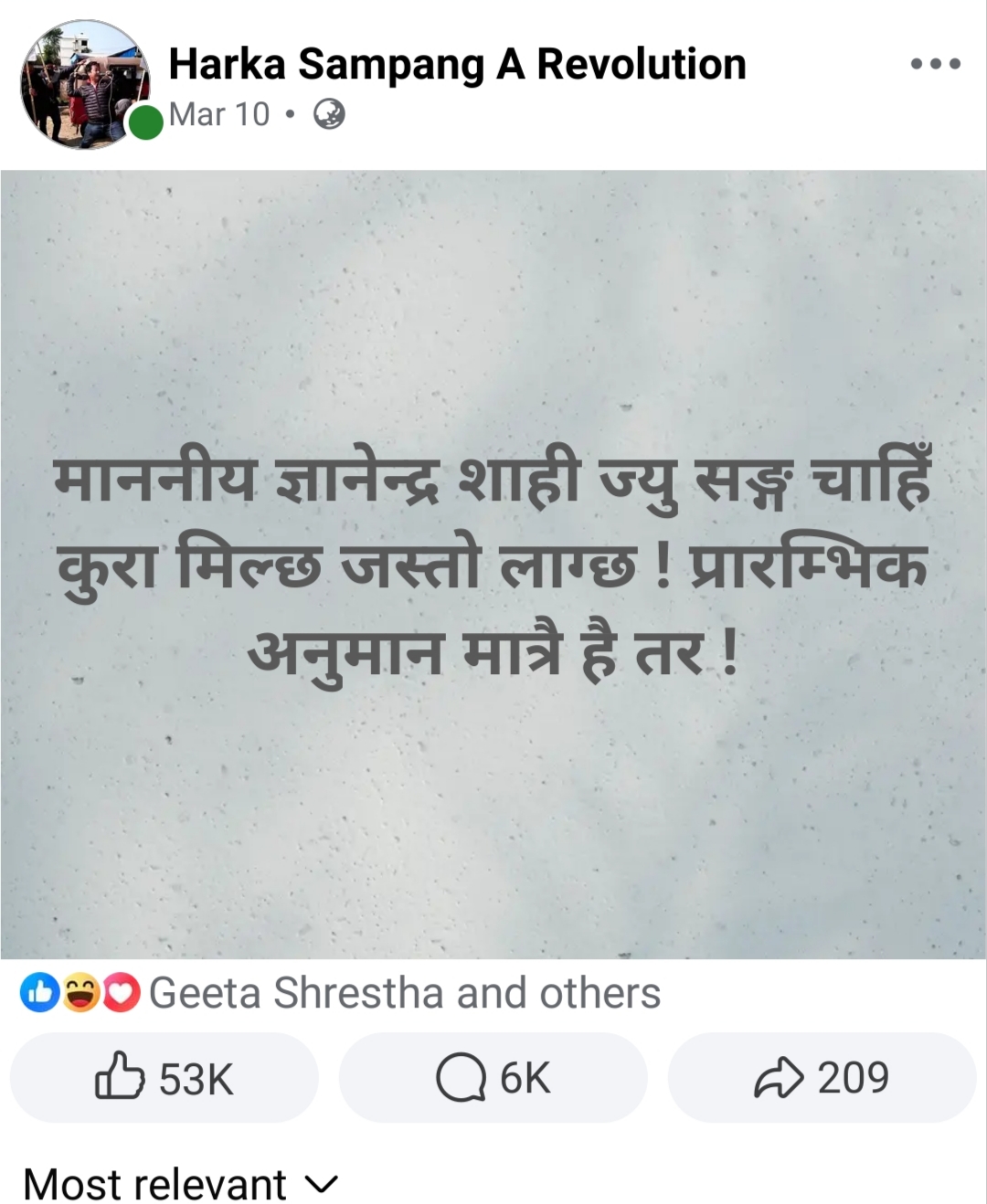Like the post with 53K likes
Viewport: 987px width, 1204px height.
(x=164, y=1078)
